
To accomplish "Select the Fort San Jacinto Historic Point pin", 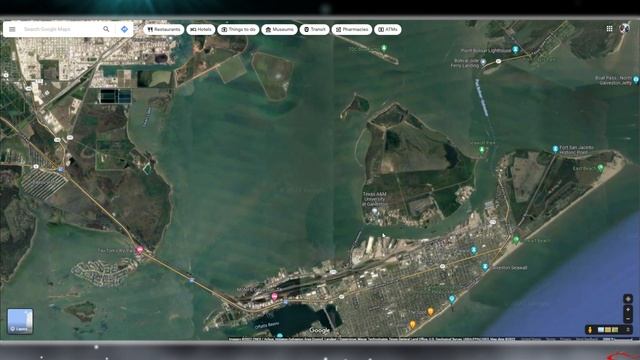I will [x=555, y=149].
